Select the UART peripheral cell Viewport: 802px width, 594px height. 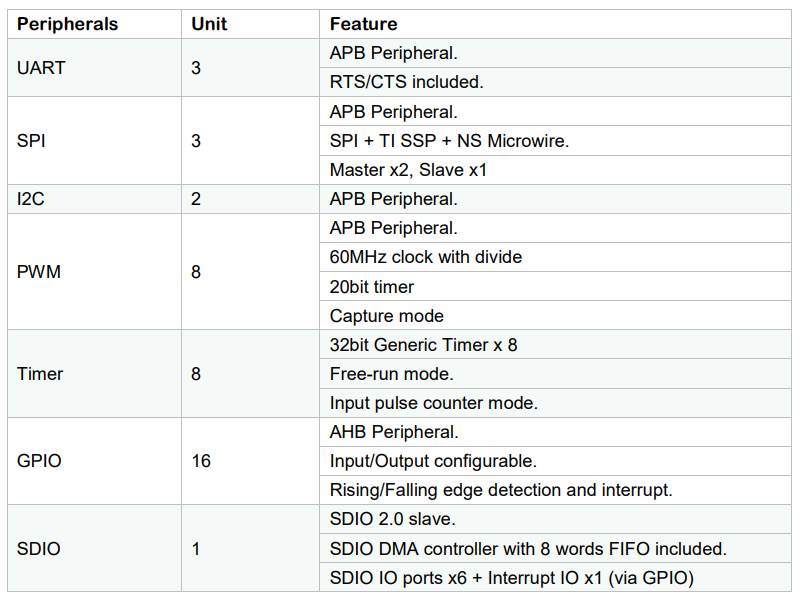click(x=94, y=68)
